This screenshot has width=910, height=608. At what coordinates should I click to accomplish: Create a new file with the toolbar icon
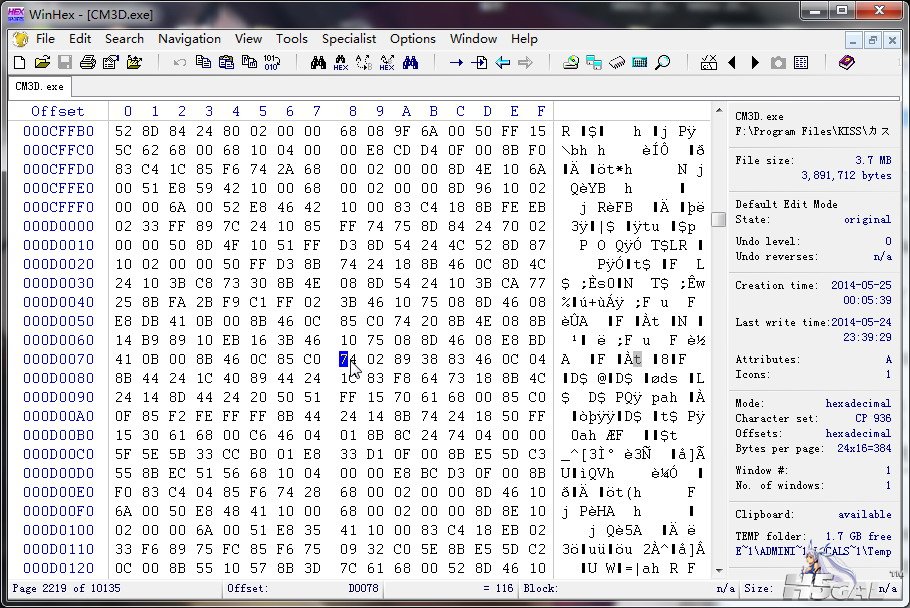coord(20,62)
